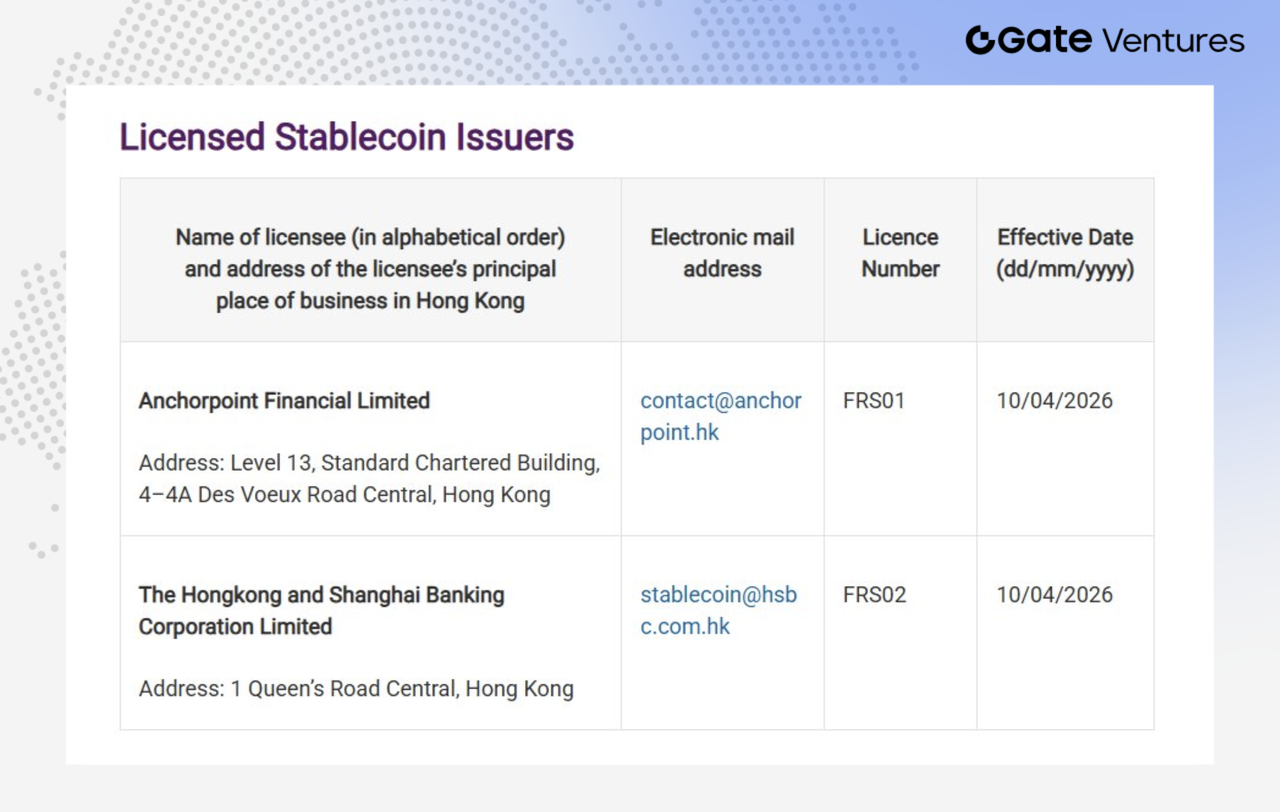Click the effective date in Anchorpoint's row

coord(1054,401)
